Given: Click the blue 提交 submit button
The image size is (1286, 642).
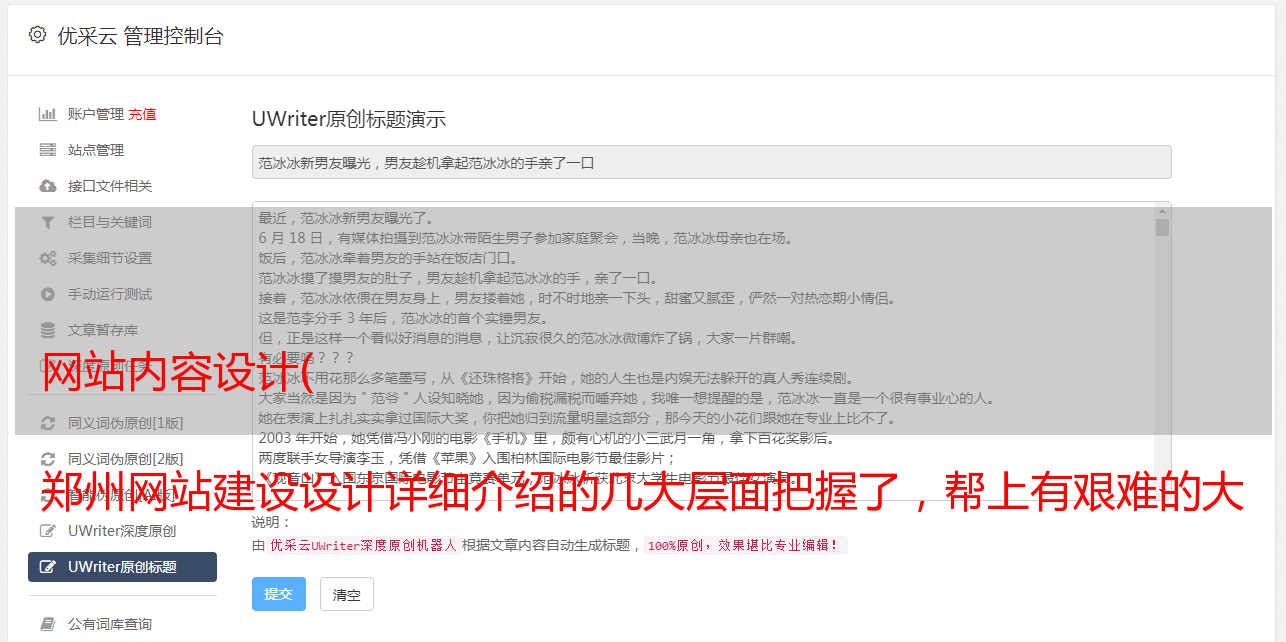Looking at the screenshot, I should [x=279, y=594].
